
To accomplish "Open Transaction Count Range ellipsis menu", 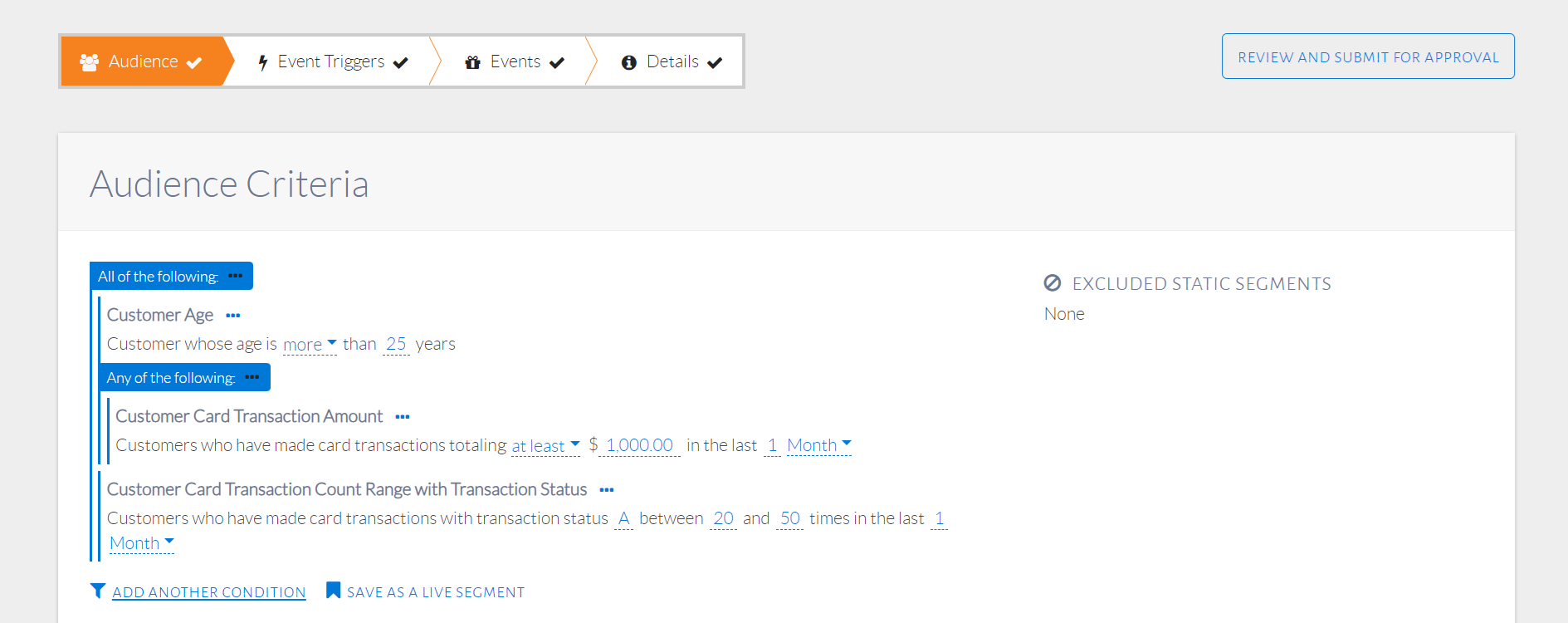I will [607, 490].
